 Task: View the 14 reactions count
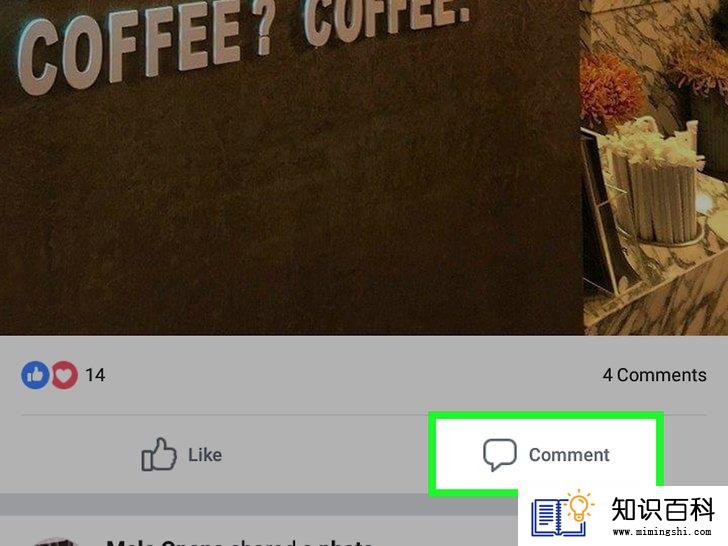[95, 375]
